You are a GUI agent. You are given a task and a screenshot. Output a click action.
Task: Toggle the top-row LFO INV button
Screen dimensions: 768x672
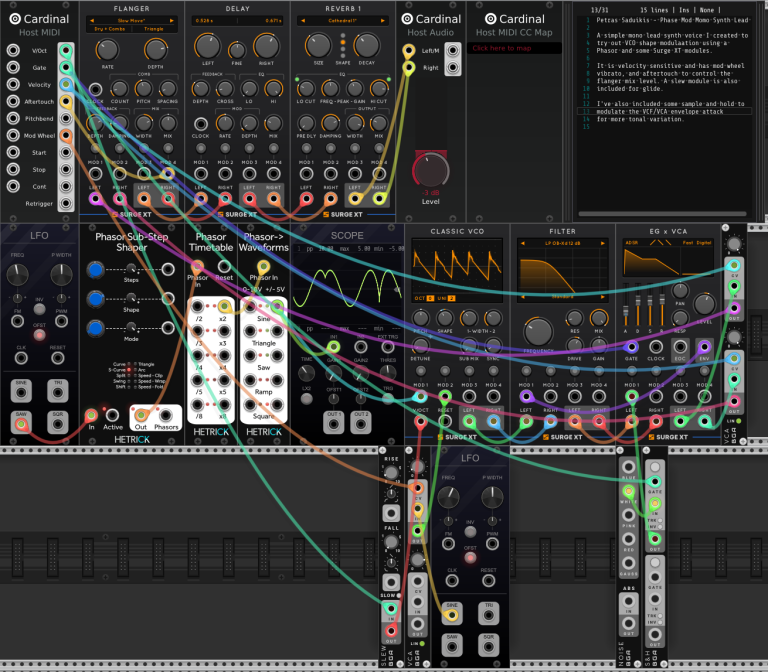click(x=40, y=309)
